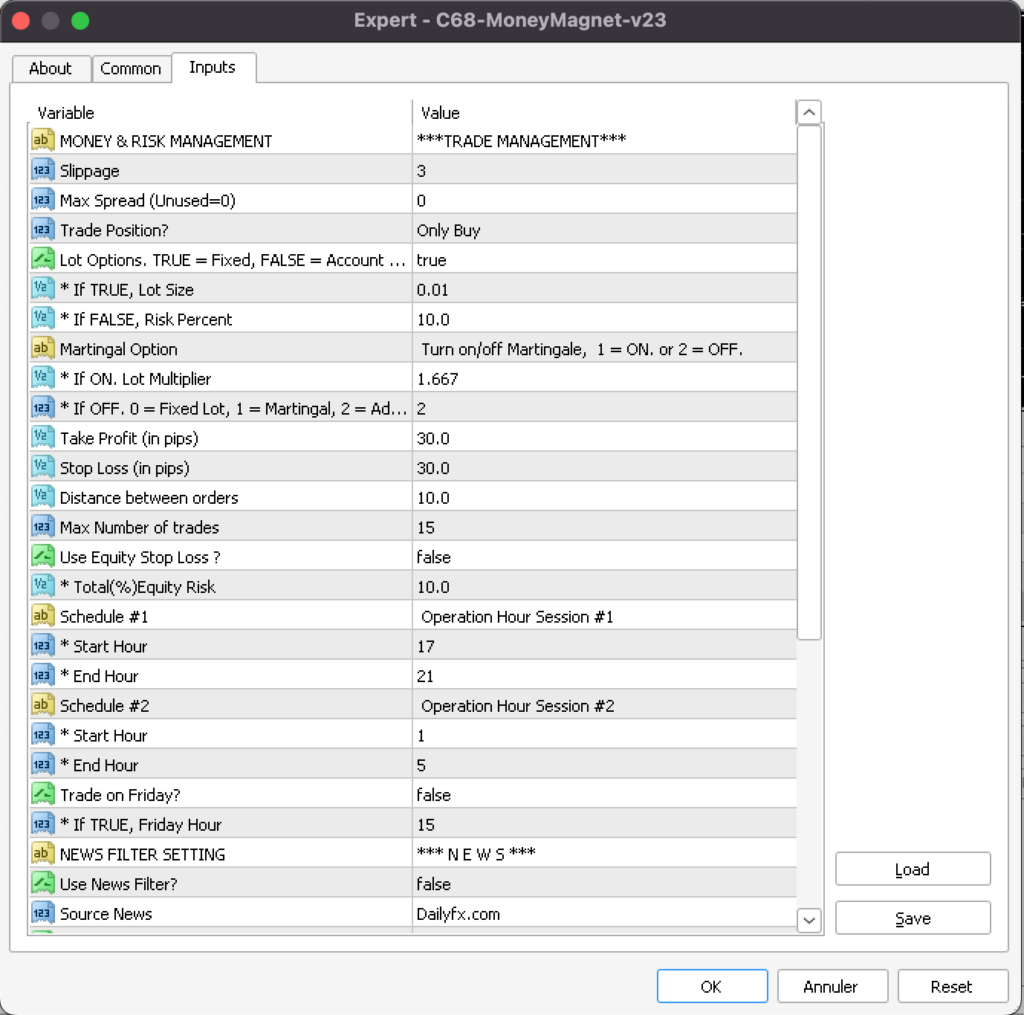Switch to the Common tab
The image size is (1024, 1015).
(x=130, y=68)
